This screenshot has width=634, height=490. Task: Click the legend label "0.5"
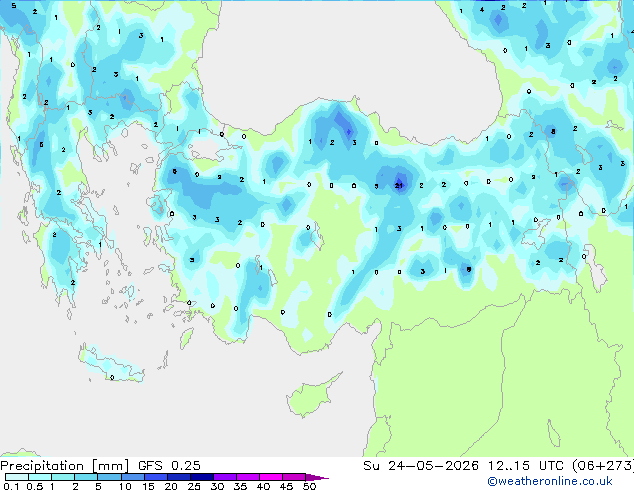point(34,486)
